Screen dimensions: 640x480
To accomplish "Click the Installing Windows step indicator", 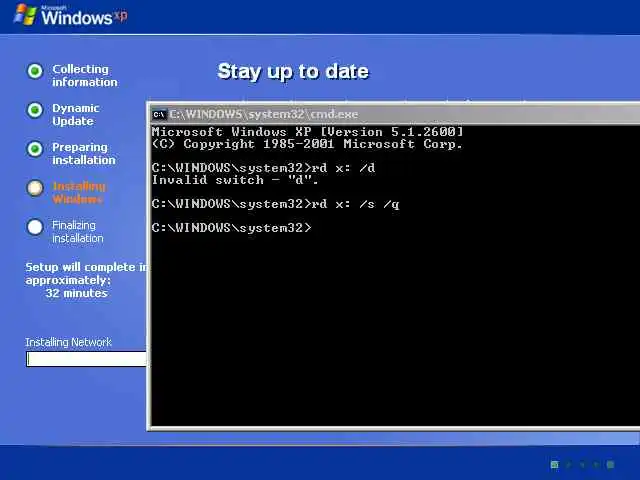I will 35,188.
